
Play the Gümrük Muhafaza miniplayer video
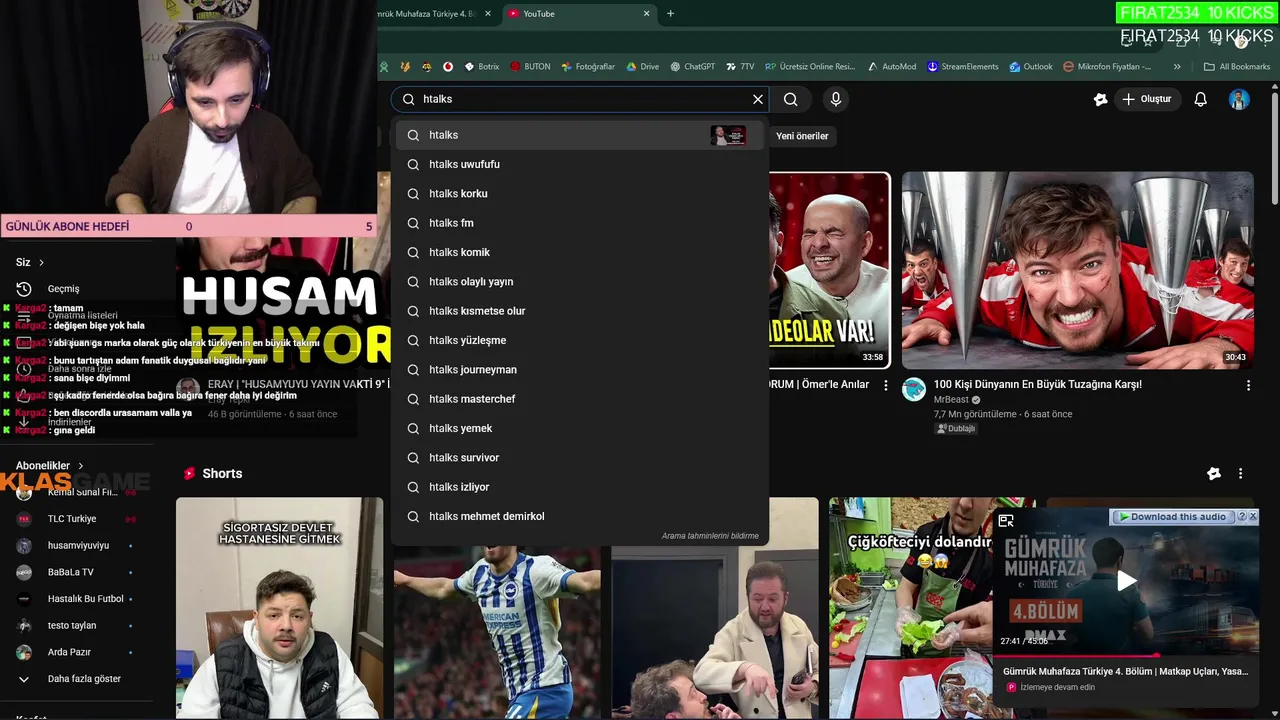tap(1126, 581)
